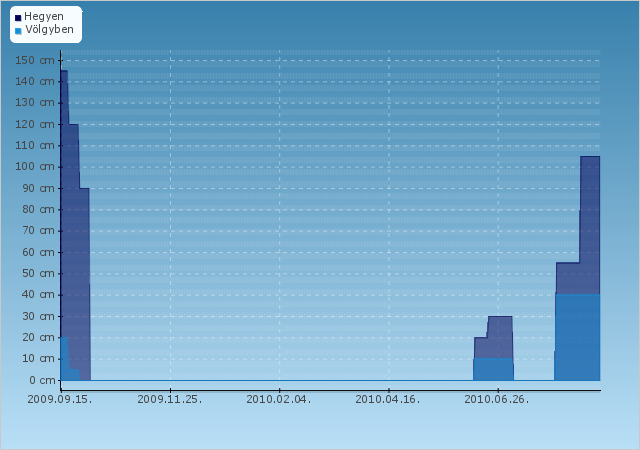Click the 40 cm Völgyben area at chart end
This screenshot has height=450, width=640.
578,337
